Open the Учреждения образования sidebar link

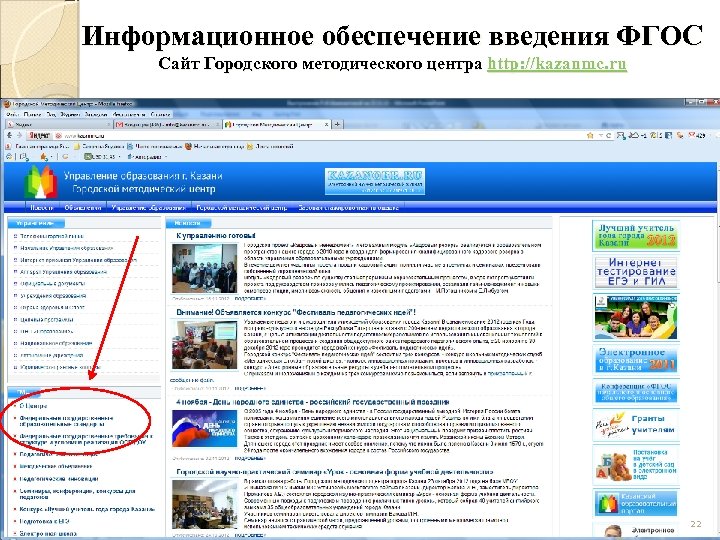pyautogui.click(x=53, y=296)
